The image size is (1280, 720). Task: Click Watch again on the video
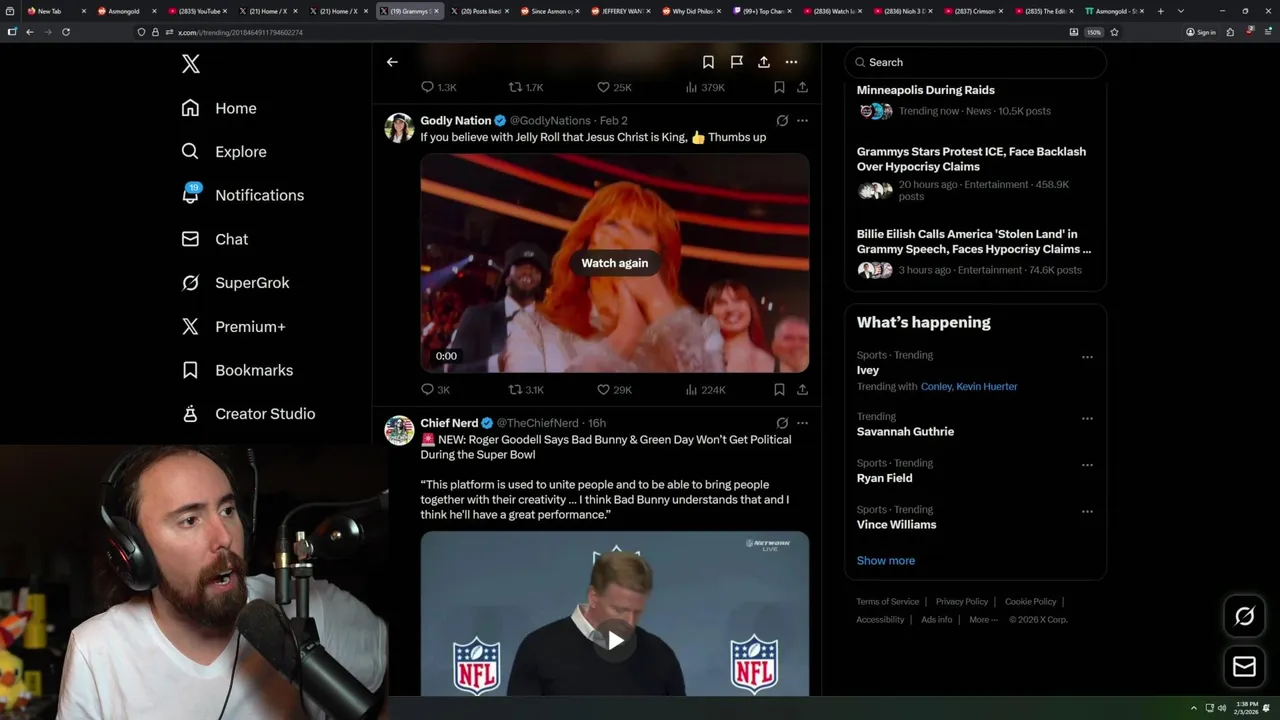click(615, 263)
